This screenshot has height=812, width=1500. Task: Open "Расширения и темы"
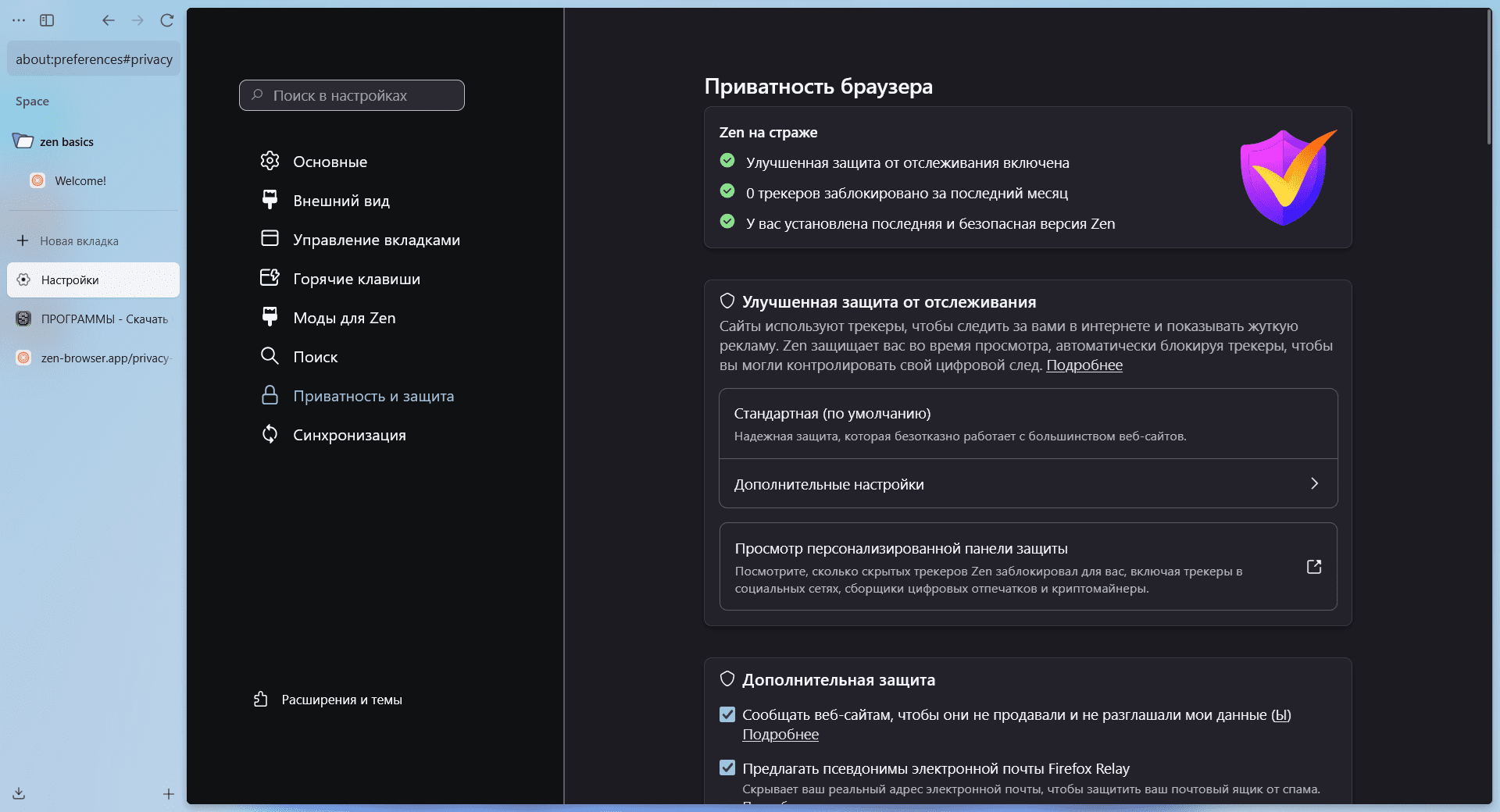[x=341, y=700]
